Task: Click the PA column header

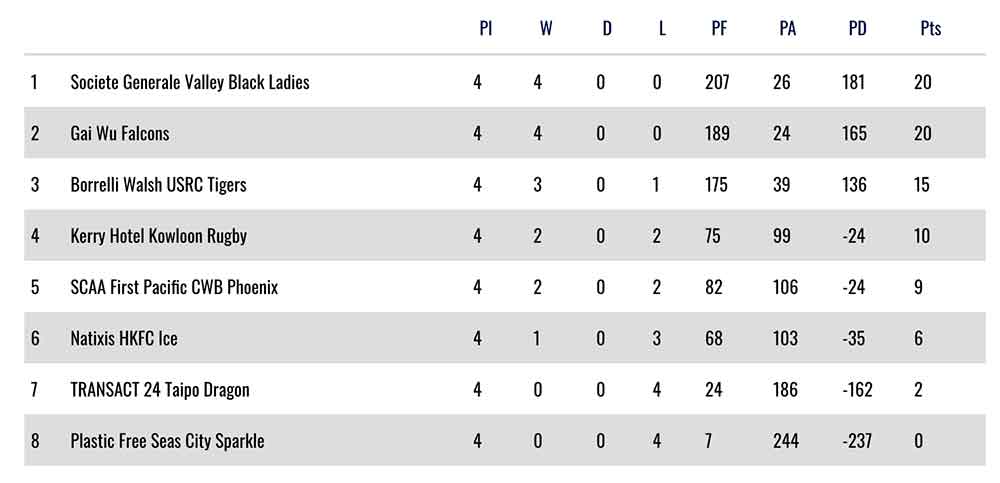Action: tap(787, 28)
